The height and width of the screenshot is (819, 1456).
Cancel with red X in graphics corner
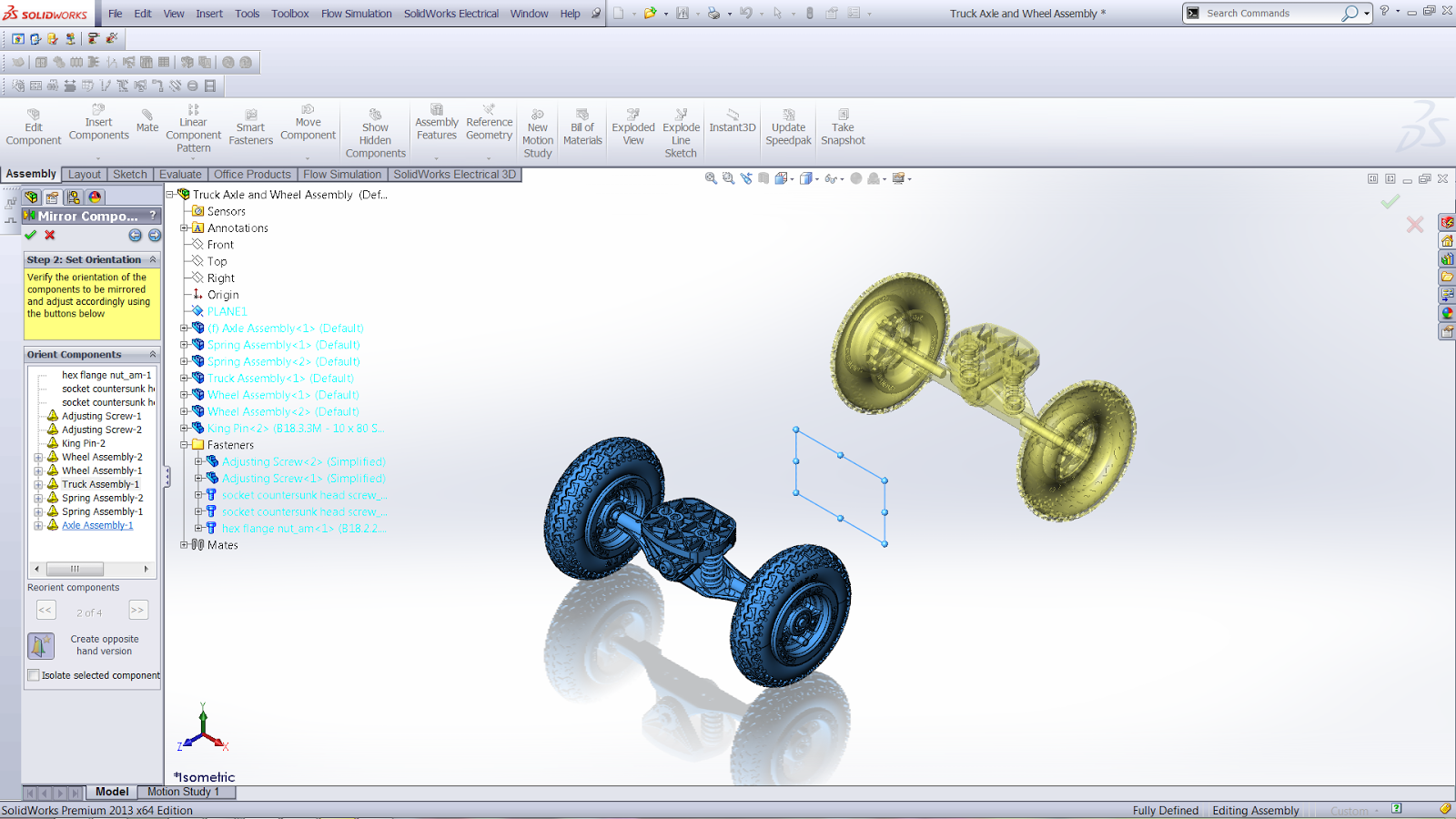[1414, 224]
